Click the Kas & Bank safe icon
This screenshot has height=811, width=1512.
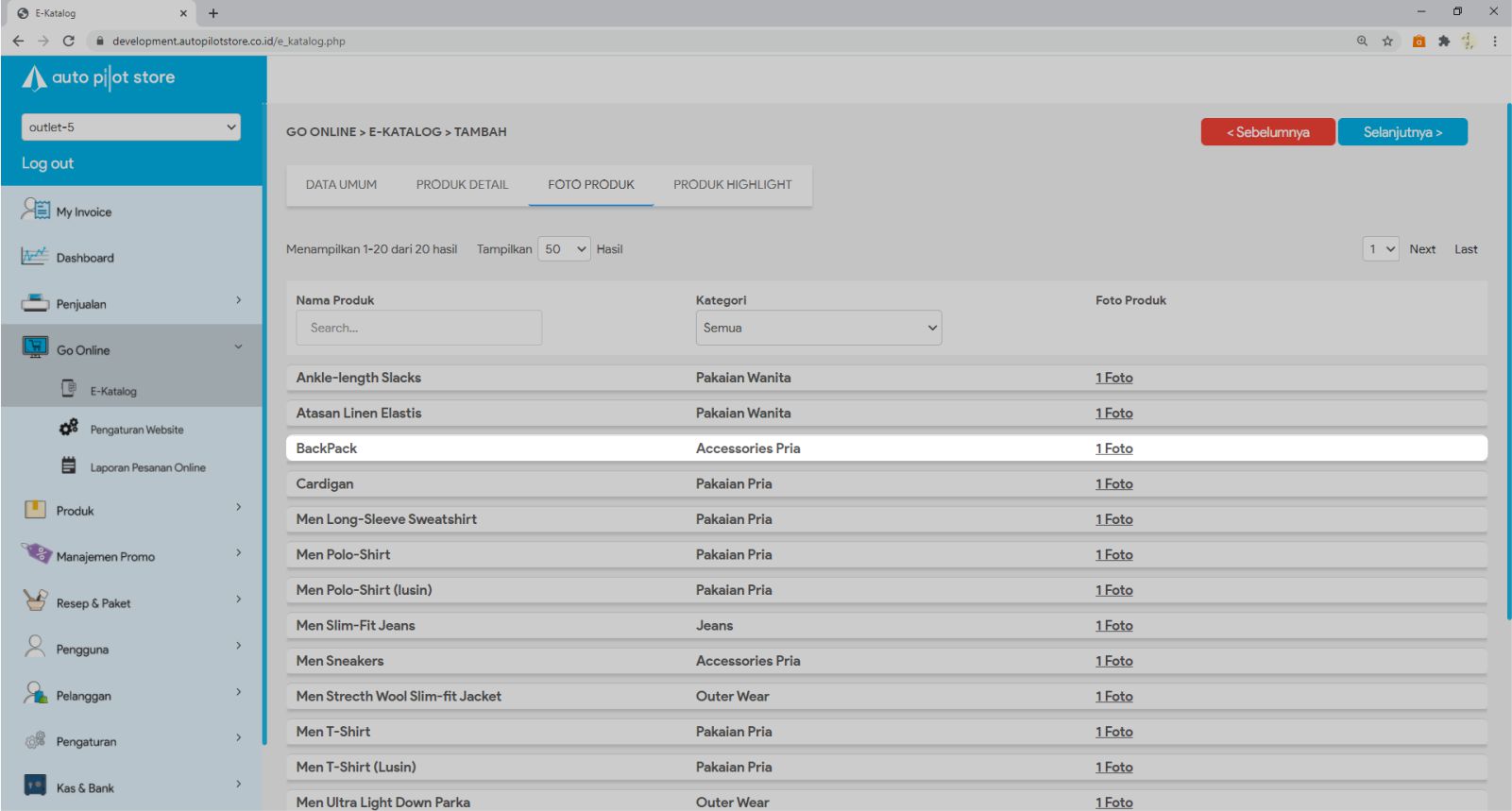tap(35, 786)
